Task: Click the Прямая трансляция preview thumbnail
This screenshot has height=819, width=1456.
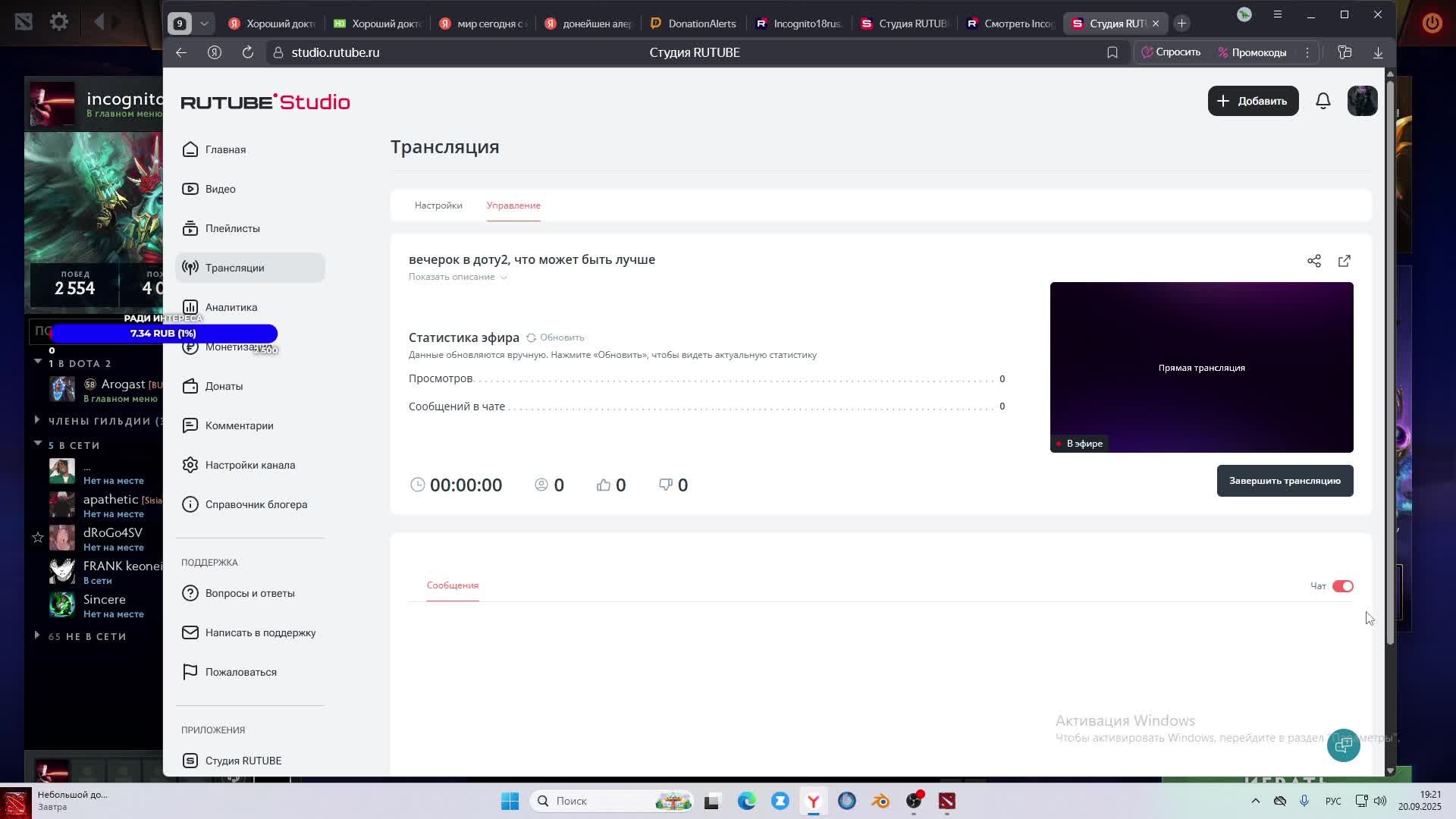Action: click(x=1201, y=367)
